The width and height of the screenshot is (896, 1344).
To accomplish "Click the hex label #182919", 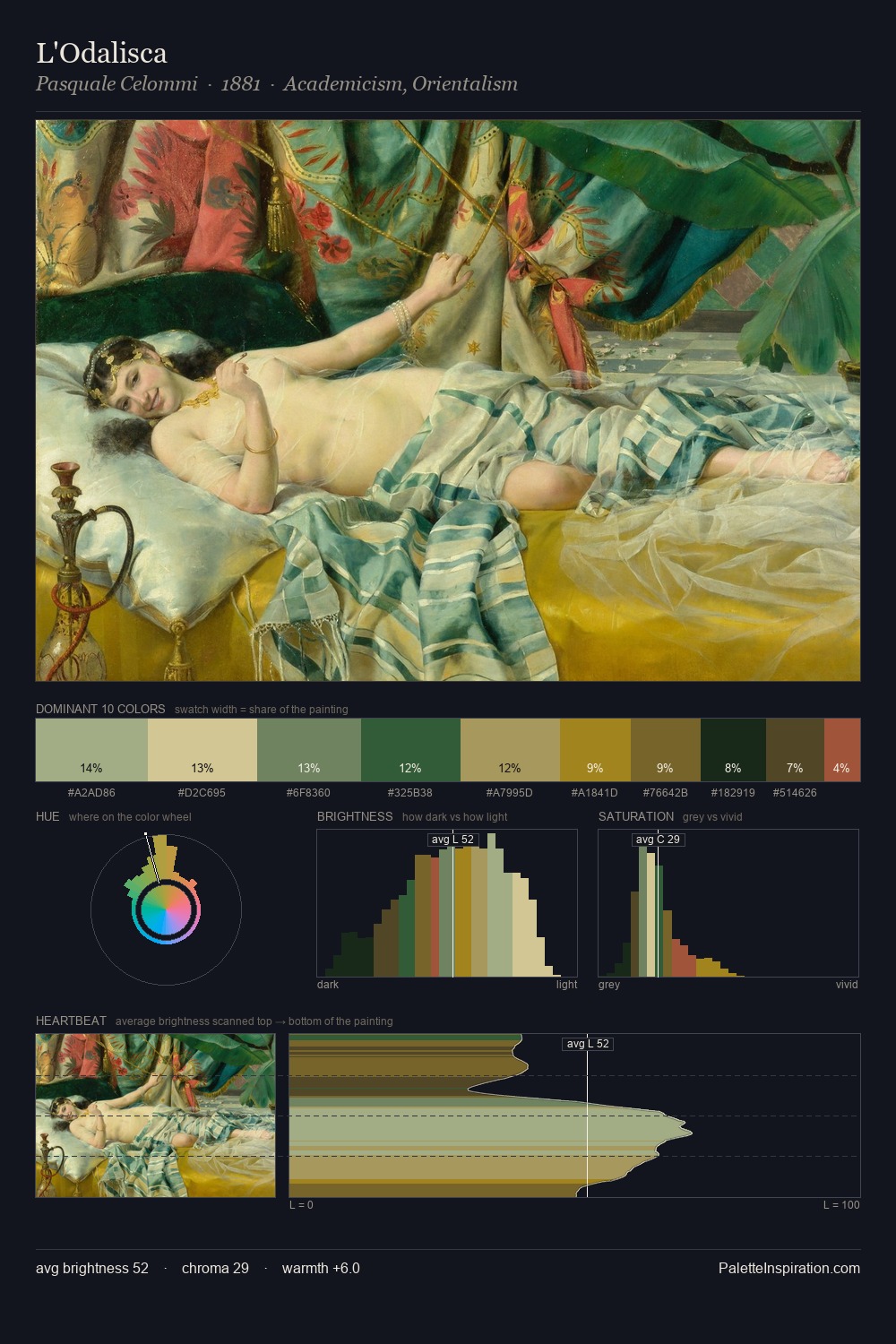I will tap(733, 793).
